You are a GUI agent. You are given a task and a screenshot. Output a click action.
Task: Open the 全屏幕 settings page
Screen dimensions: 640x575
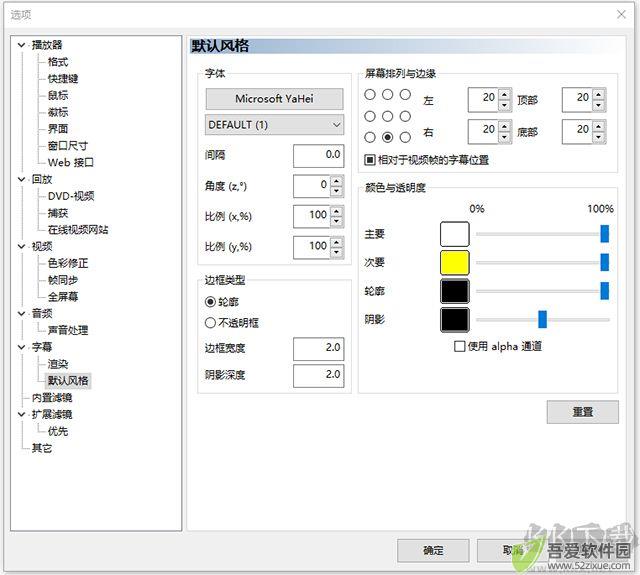(63, 297)
